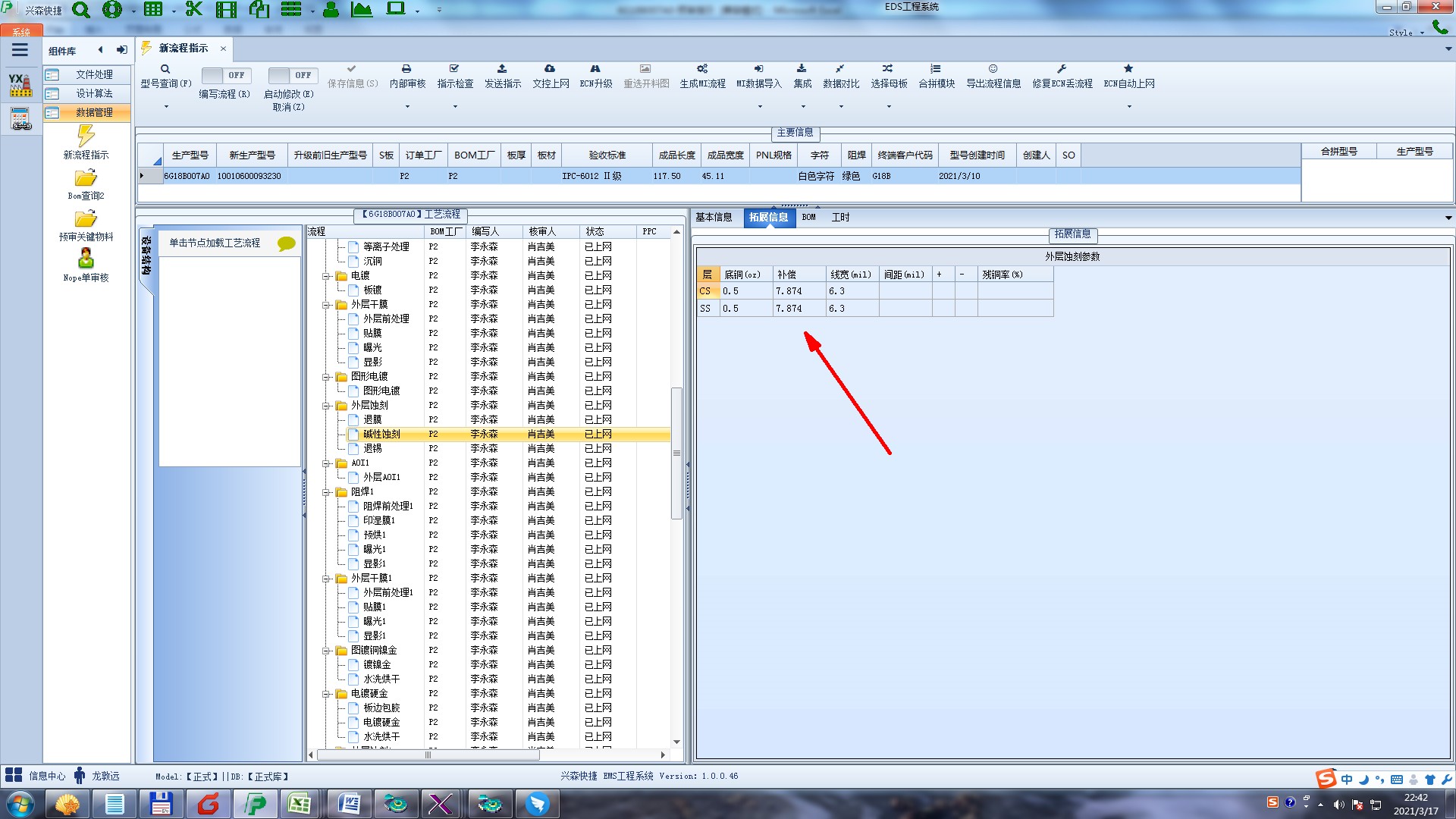Open Bom查询2 folder icon

(x=86, y=178)
